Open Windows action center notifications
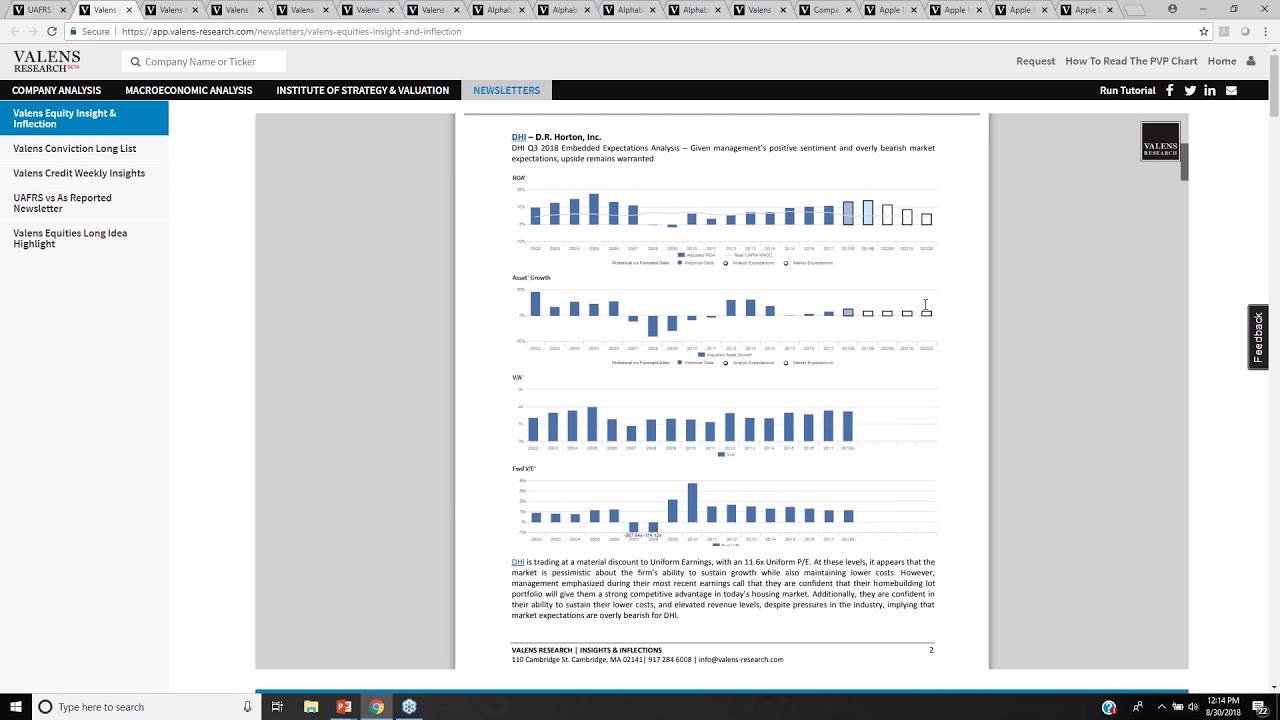 pyautogui.click(x=1259, y=707)
